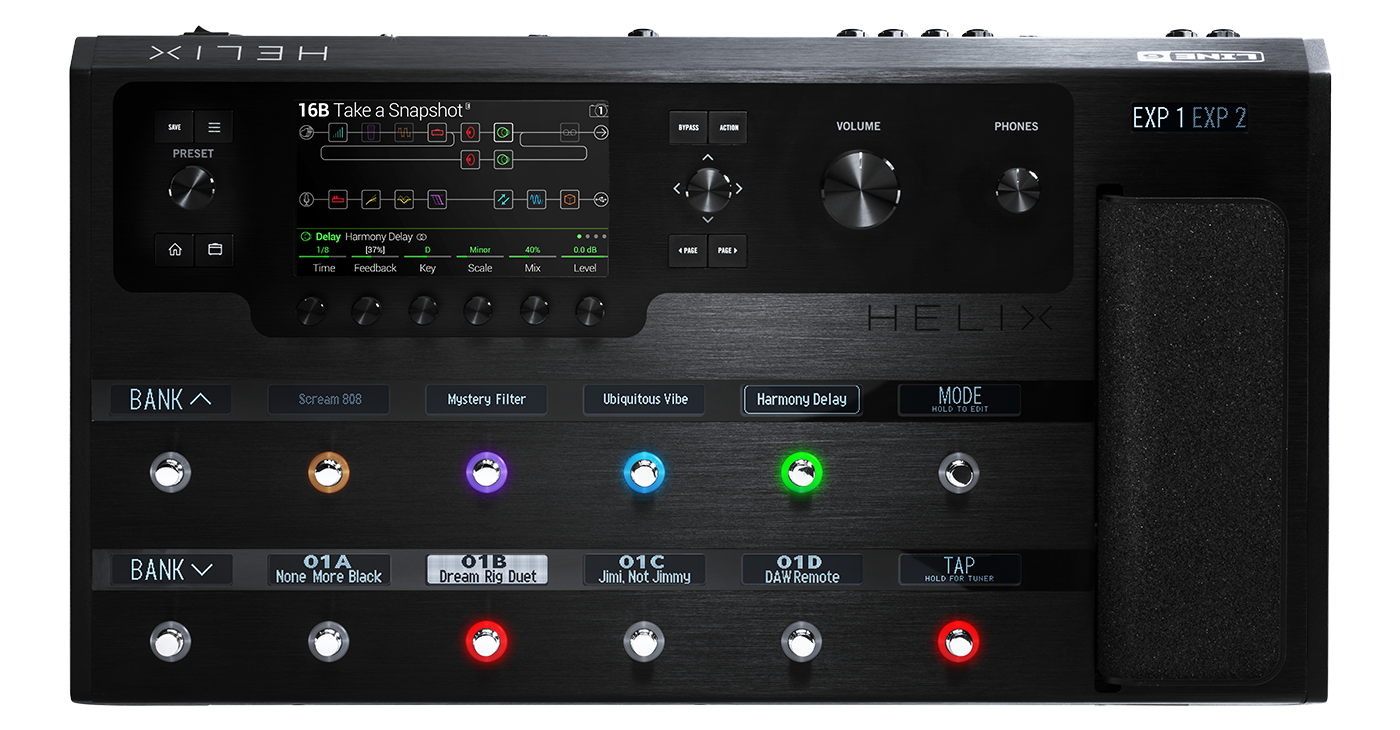Click the PRESET knob
Screen dimensions: 1400x730
tap(192, 187)
